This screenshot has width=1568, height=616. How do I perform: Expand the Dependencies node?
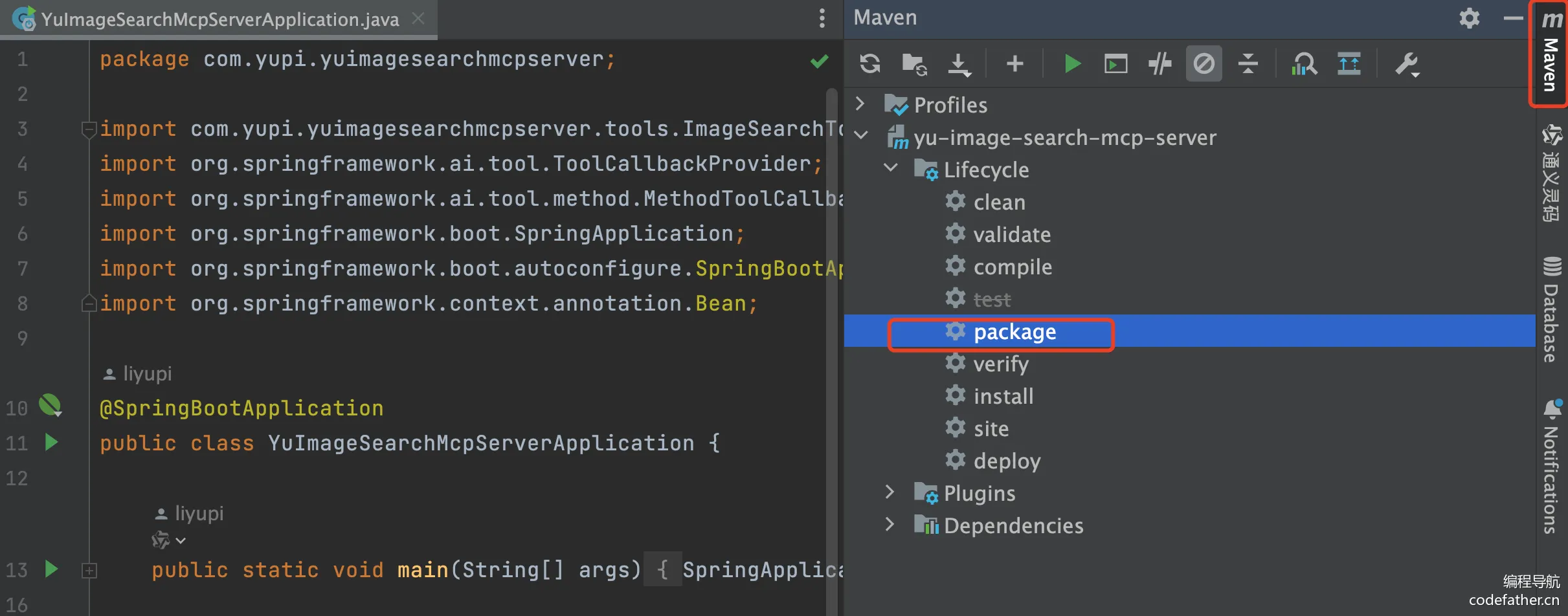coord(890,525)
